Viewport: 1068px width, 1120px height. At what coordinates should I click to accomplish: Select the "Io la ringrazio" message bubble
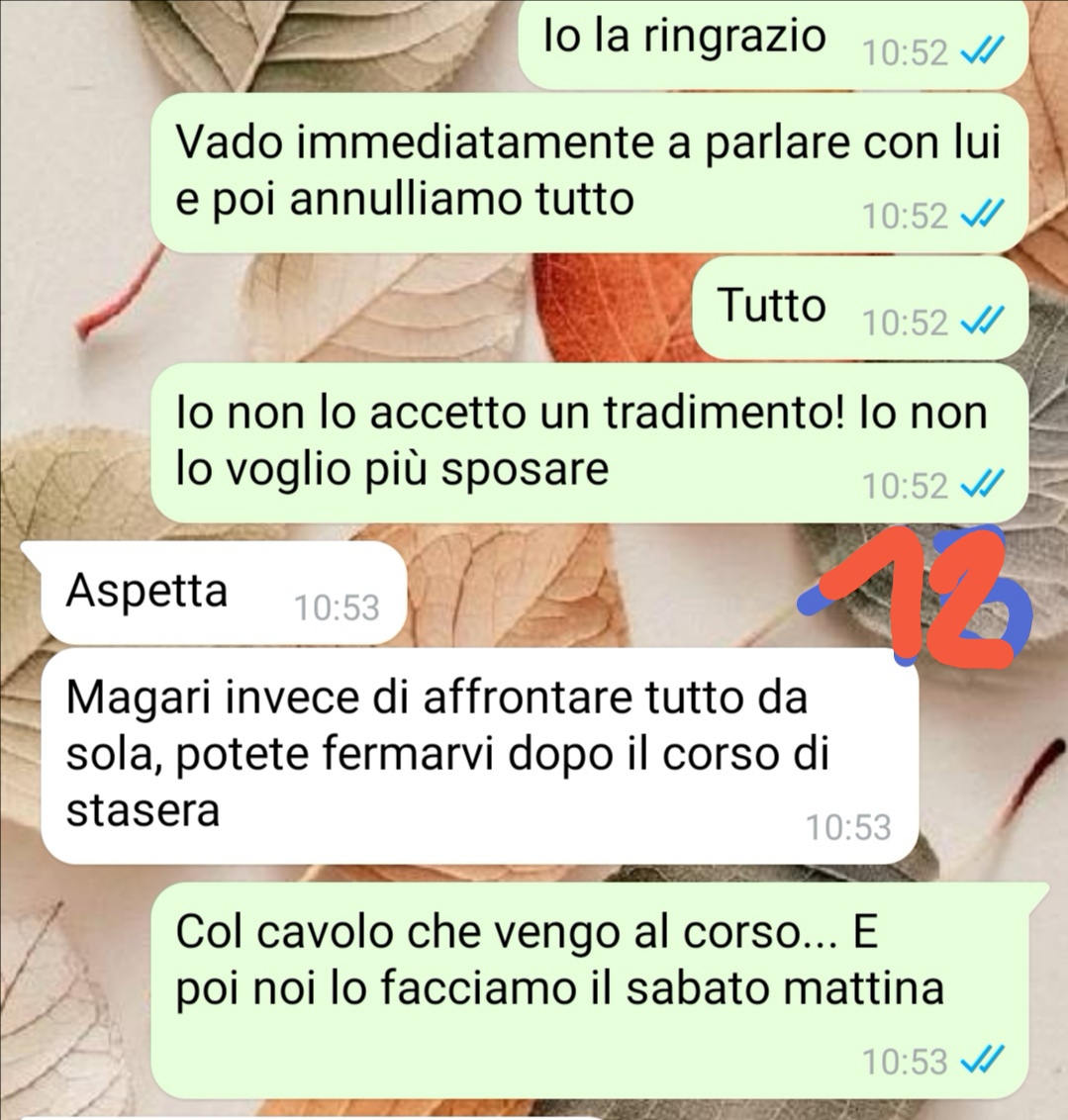772,45
